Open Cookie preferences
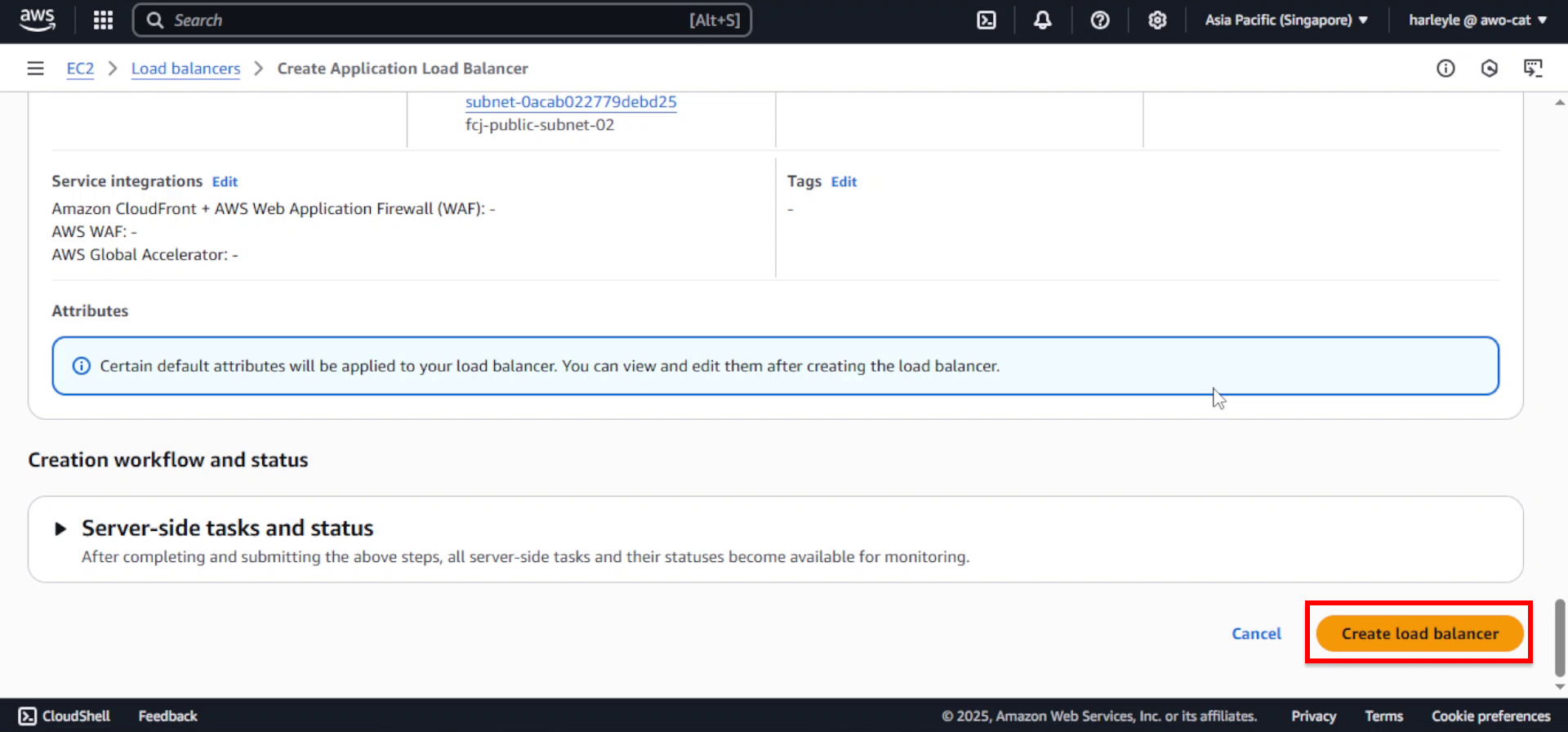Image resolution: width=1568 pixels, height=732 pixels. [1490, 716]
